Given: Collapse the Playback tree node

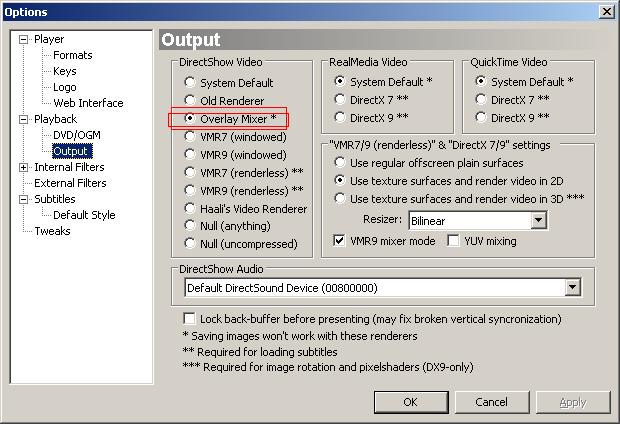Looking at the screenshot, I should [x=23, y=119].
